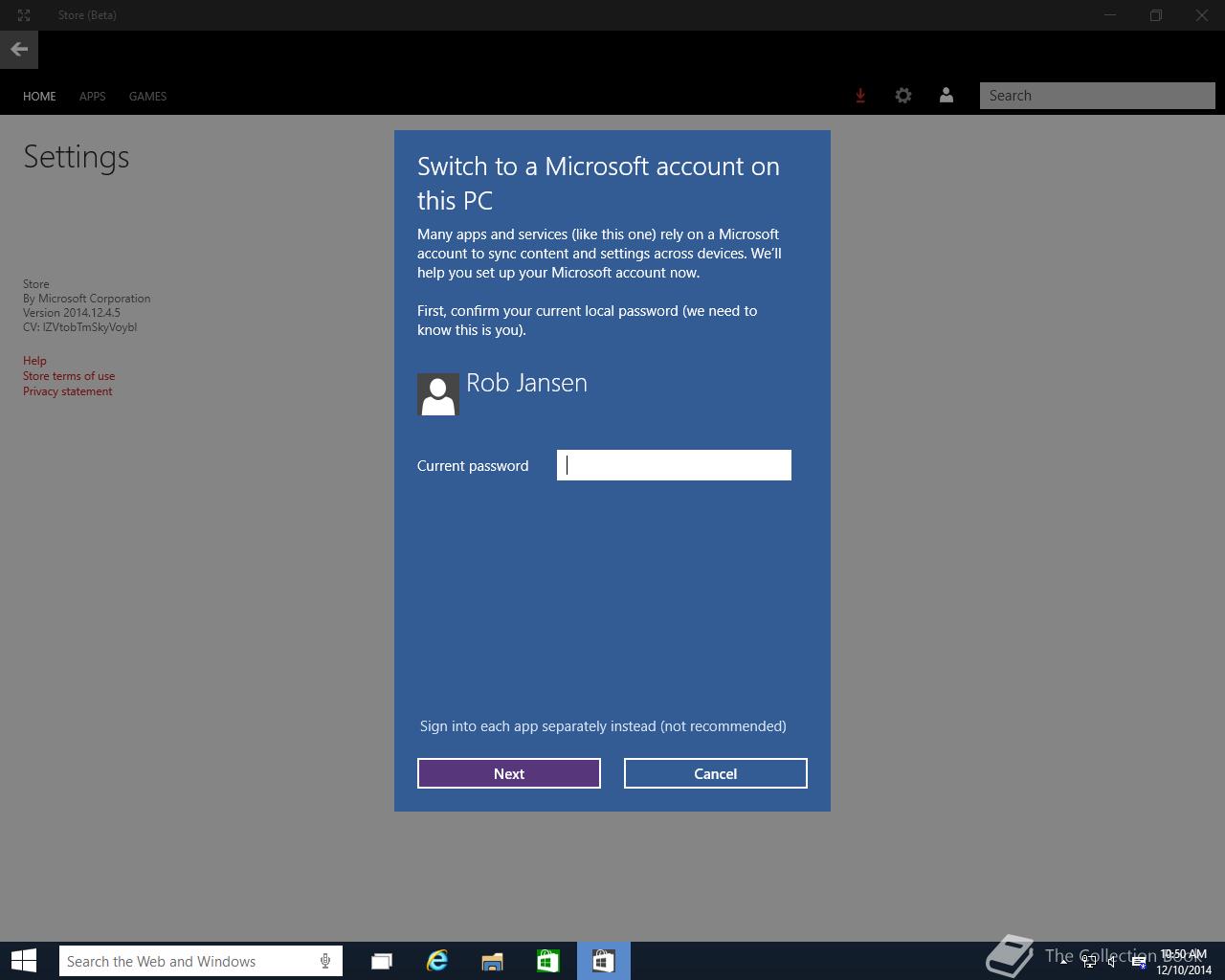Open the Windows Start button

(x=24, y=961)
